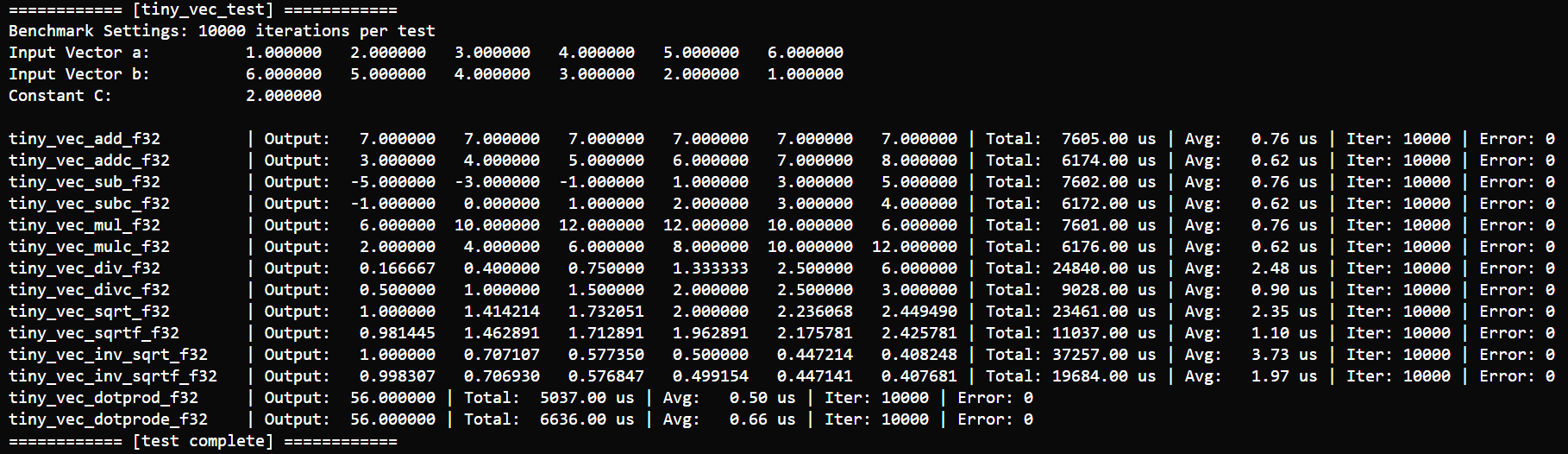
Task: Click the tiny_vec_dotprode_f32 function name
Action: tap(108, 419)
